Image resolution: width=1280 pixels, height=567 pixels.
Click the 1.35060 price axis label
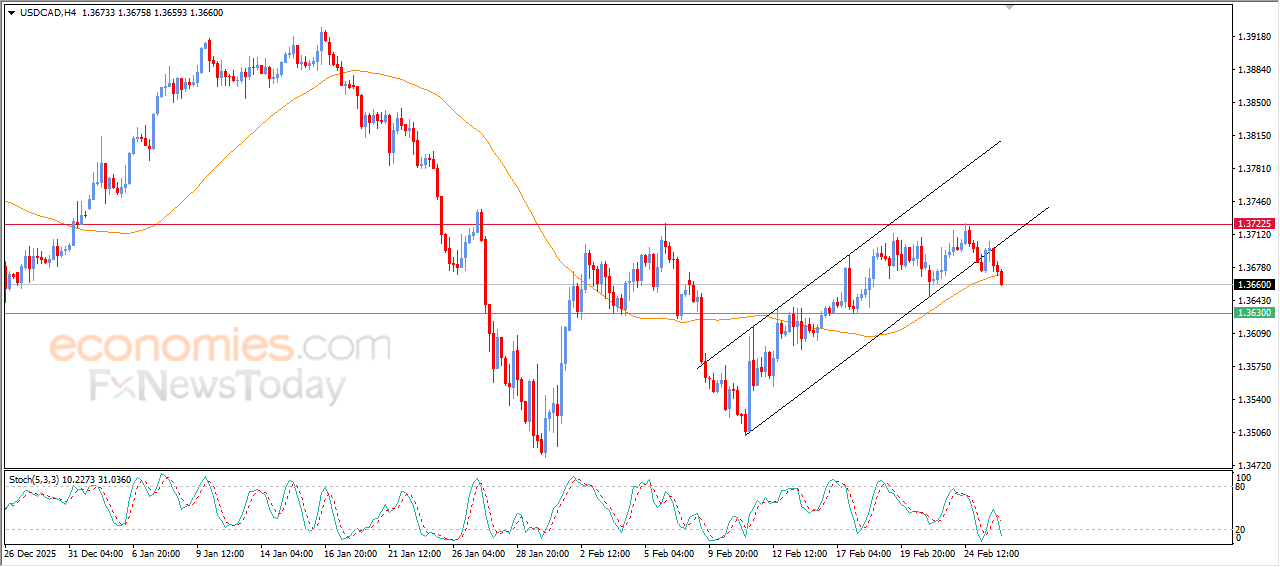(1254, 433)
